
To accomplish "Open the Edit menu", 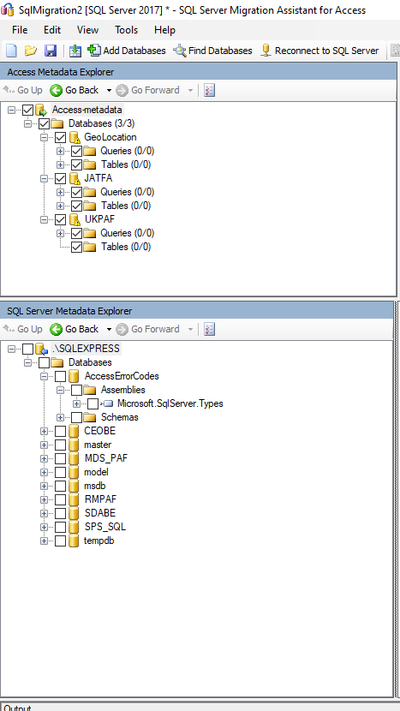I will (x=52, y=30).
